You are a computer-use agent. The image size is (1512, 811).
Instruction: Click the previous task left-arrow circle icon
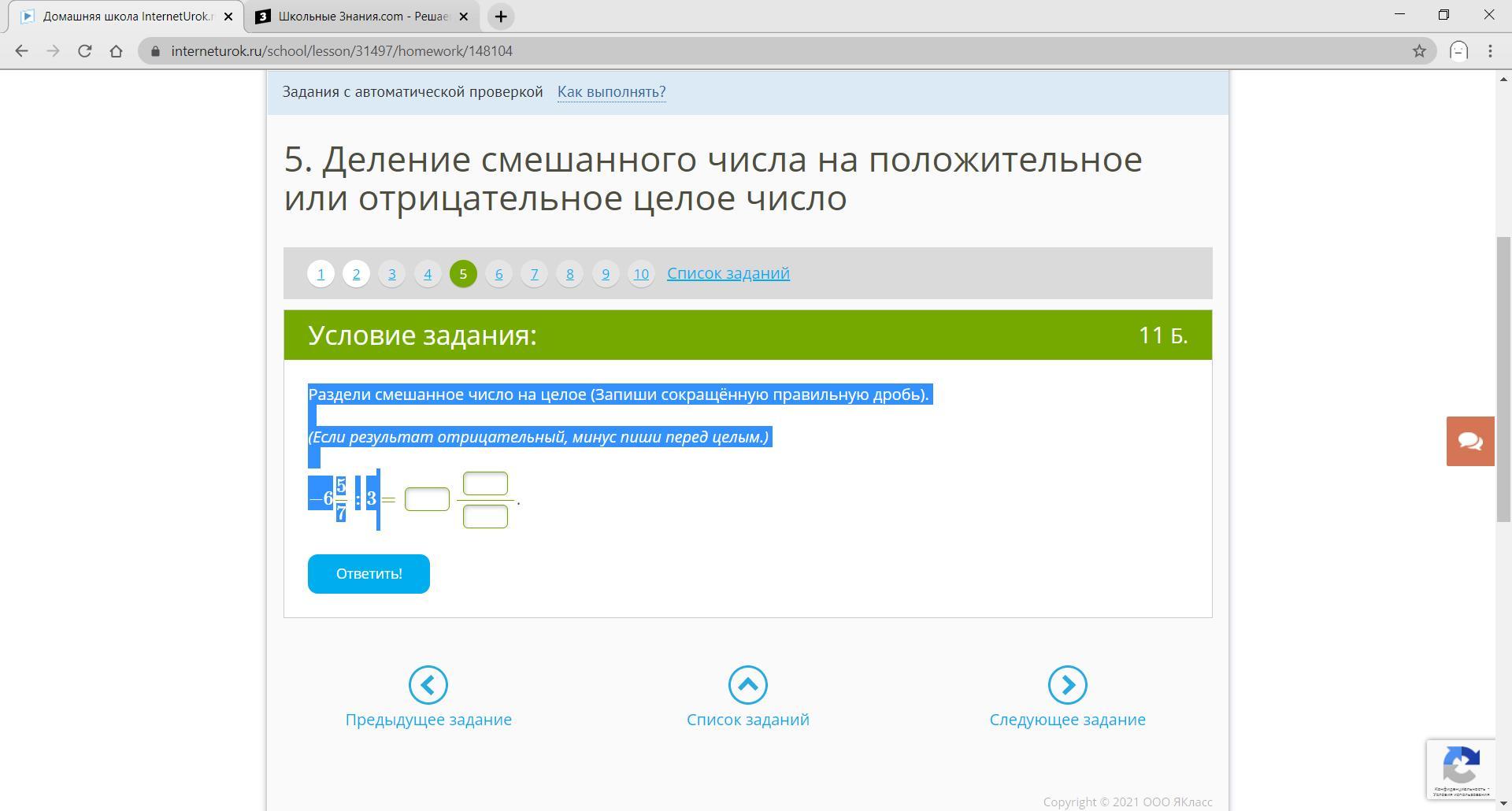(428, 685)
